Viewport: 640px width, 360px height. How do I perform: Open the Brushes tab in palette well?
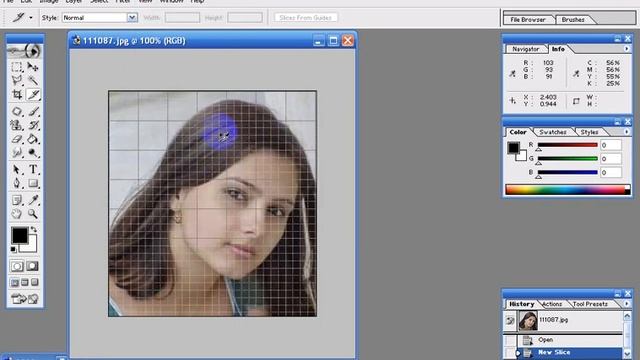(x=573, y=20)
